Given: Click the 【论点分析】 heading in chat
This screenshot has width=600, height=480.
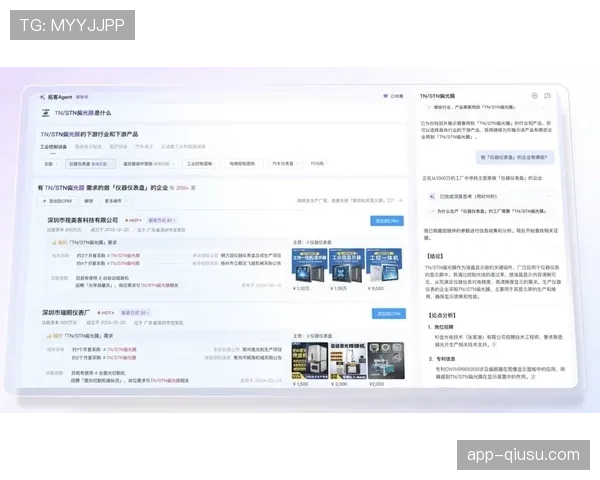Looking at the screenshot, I should point(442,315).
